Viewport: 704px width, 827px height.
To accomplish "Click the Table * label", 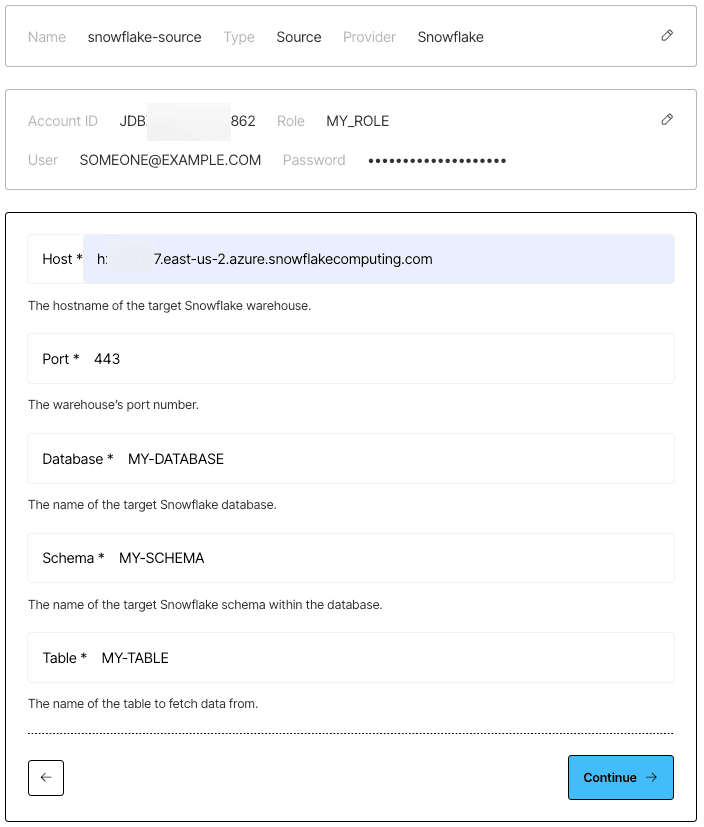I will [x=64, y=658].
